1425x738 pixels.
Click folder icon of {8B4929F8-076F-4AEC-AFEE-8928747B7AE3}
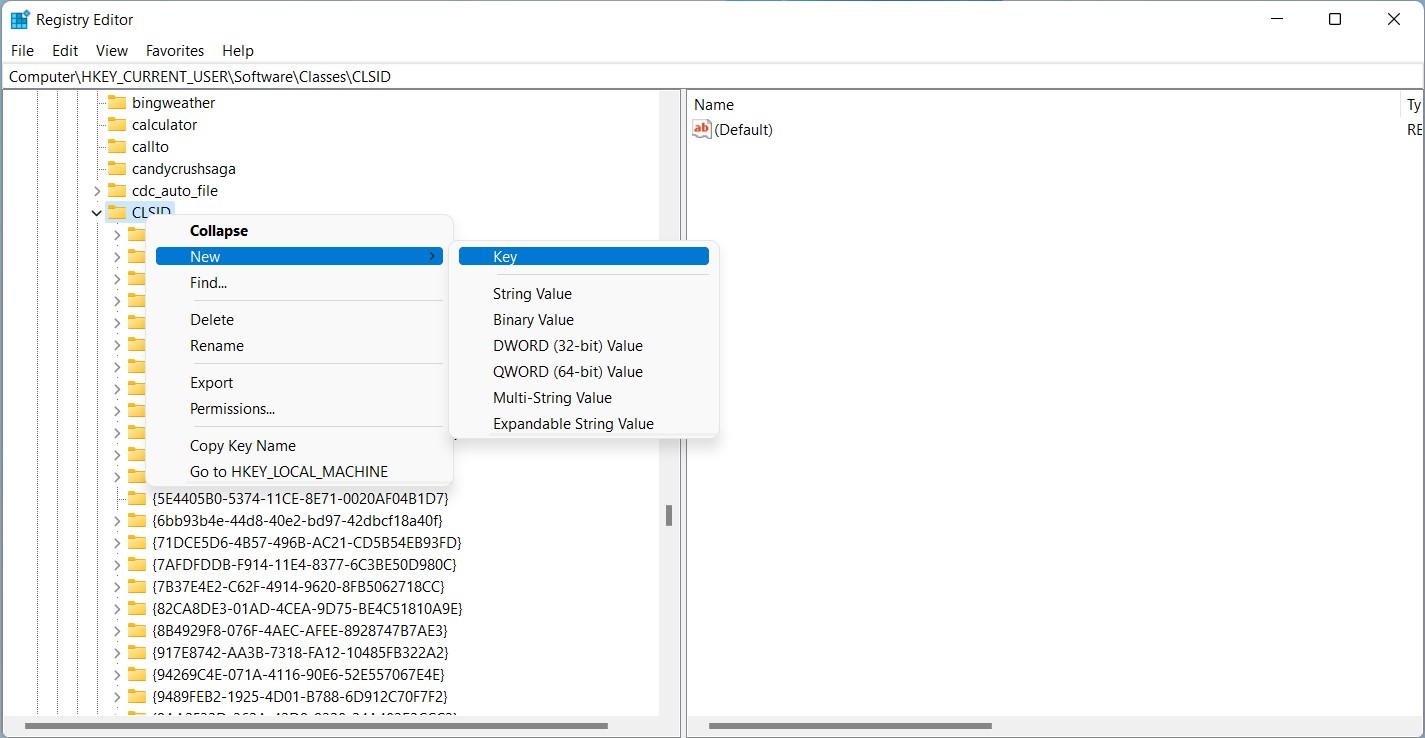[x=137, y=630]
